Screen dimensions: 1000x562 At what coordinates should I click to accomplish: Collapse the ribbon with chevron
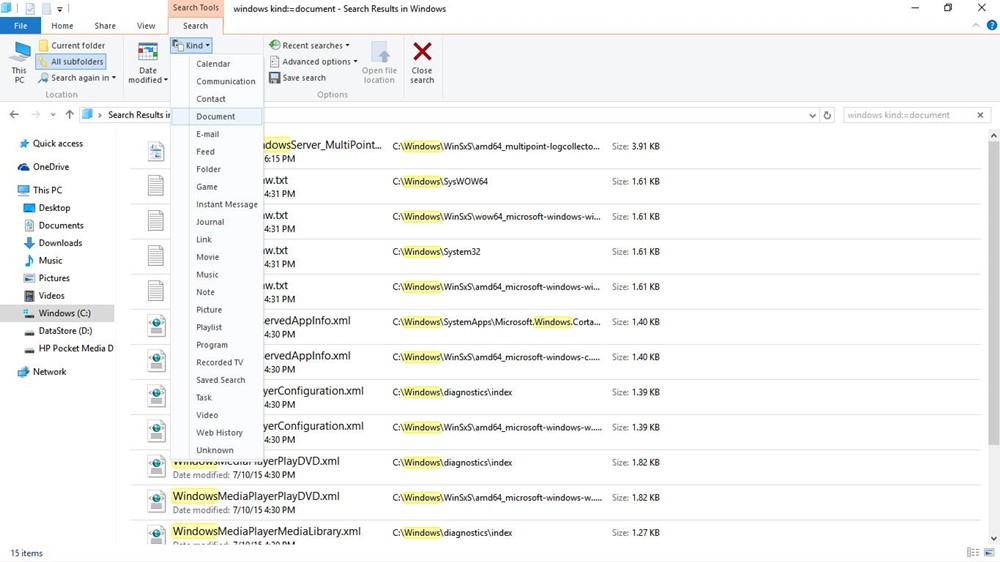tap(976, 26)
